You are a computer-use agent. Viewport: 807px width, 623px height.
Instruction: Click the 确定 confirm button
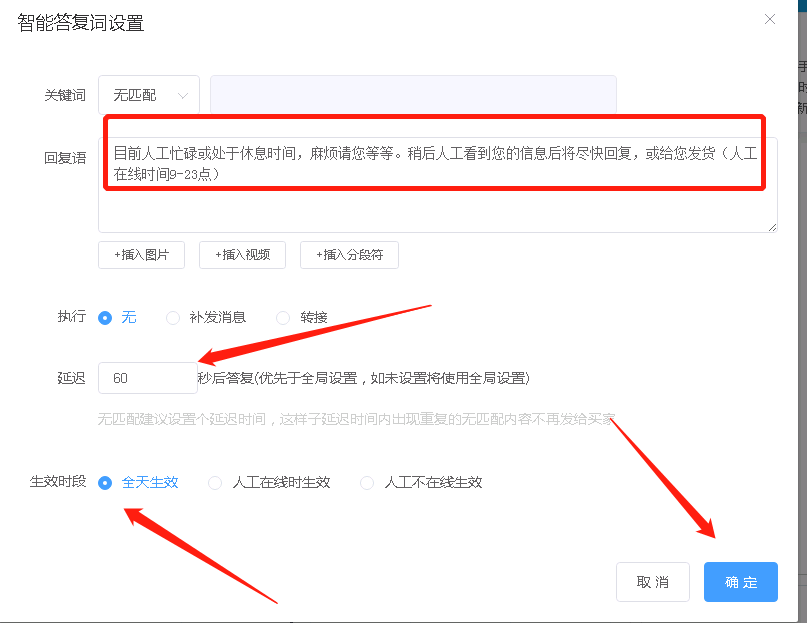pyautogui.click(x=741, y=582)
